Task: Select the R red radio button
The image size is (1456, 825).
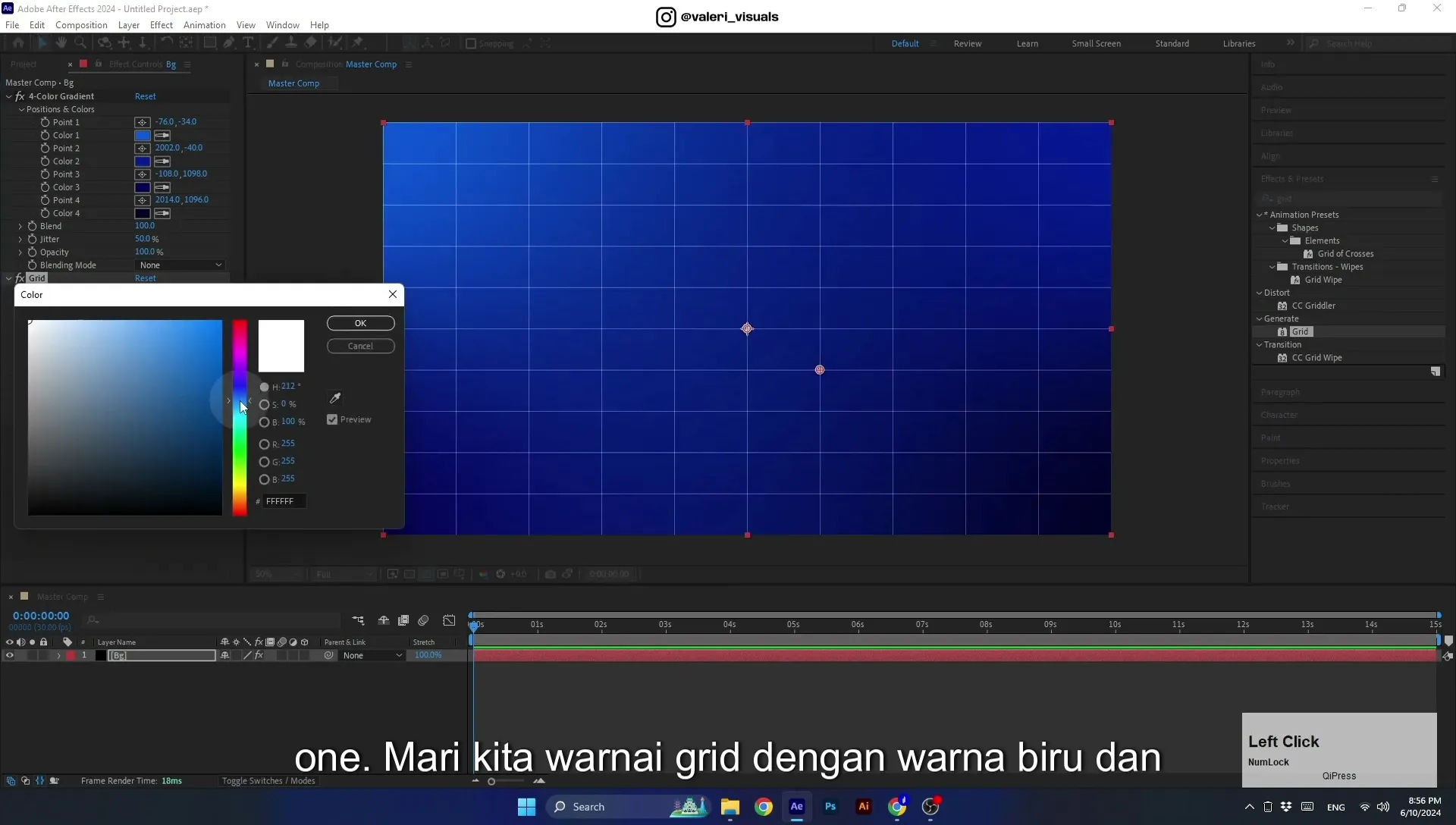Action: coord(264,444)
